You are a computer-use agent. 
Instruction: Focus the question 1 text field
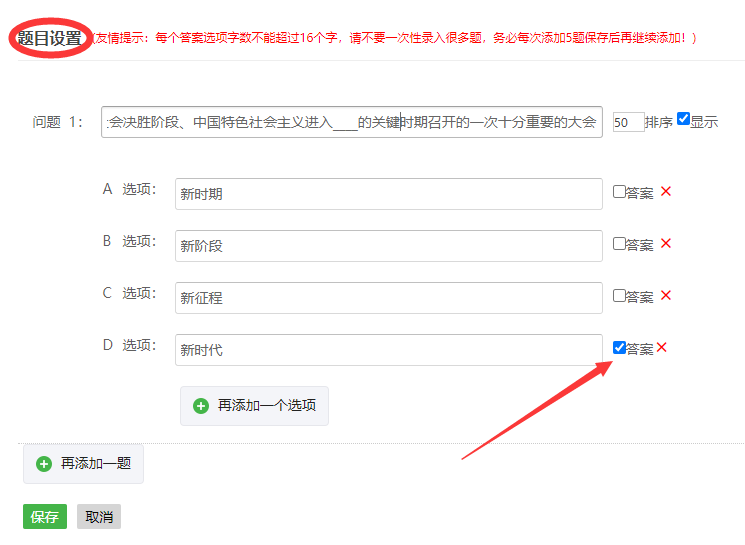[352, 122]
